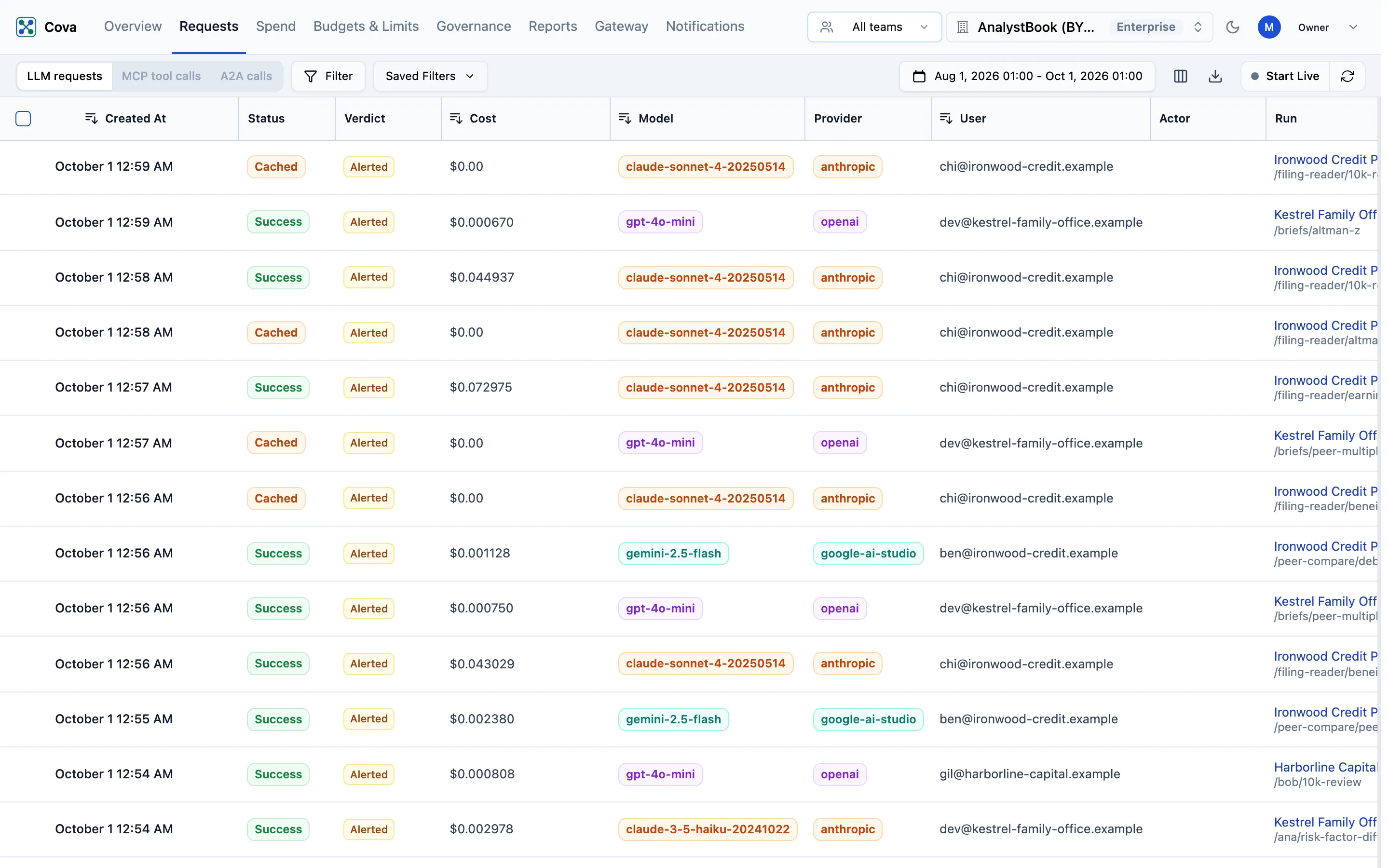Sort by Model column icon
Viewport: 1389px width, 868px height.
625,118
